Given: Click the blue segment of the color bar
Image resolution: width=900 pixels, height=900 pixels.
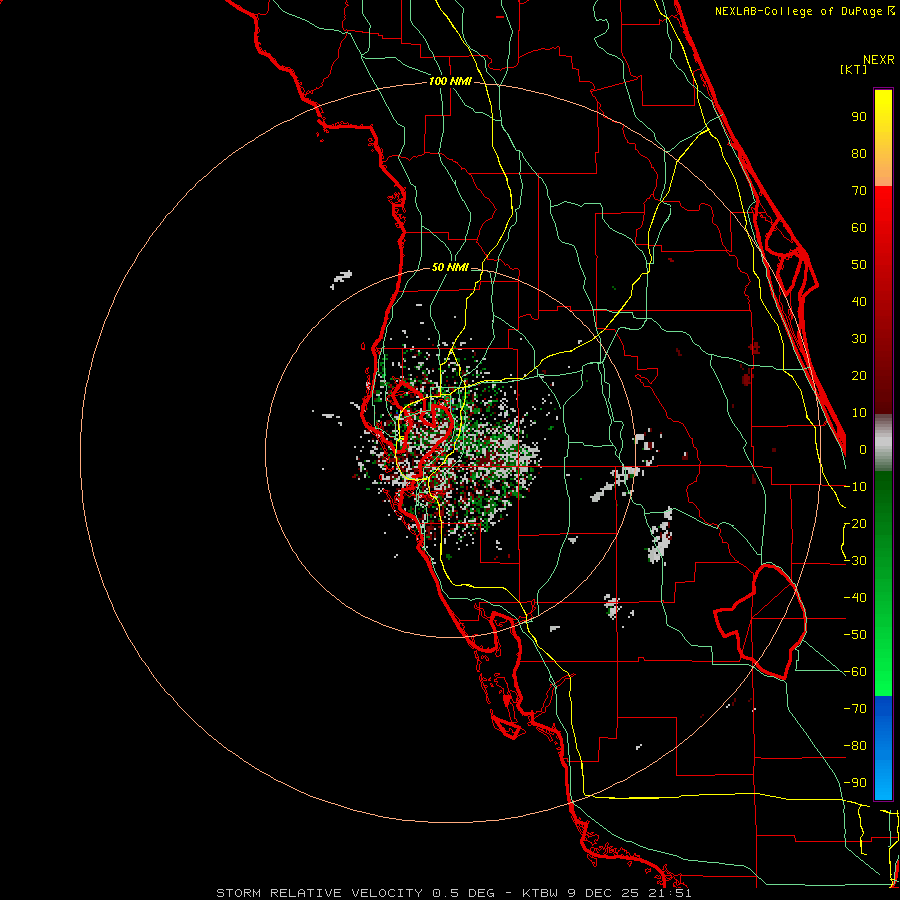Looking at the screenshot, I should coord(883,748).
